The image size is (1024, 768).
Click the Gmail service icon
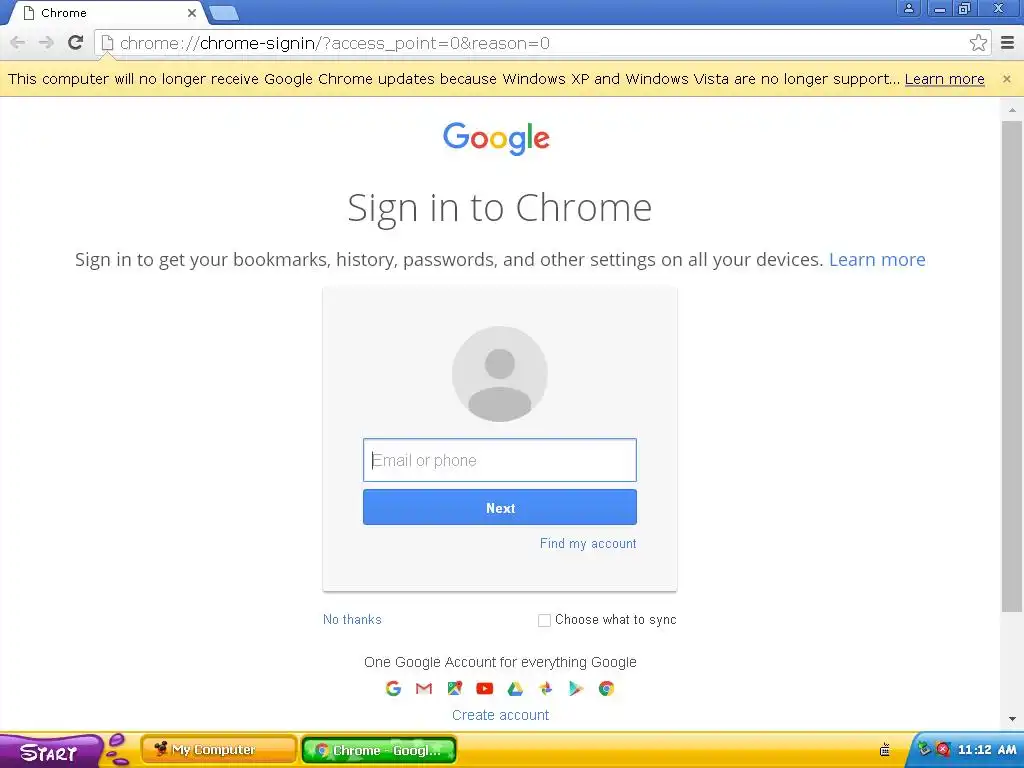pyautogui.click(x=424, y=688)
